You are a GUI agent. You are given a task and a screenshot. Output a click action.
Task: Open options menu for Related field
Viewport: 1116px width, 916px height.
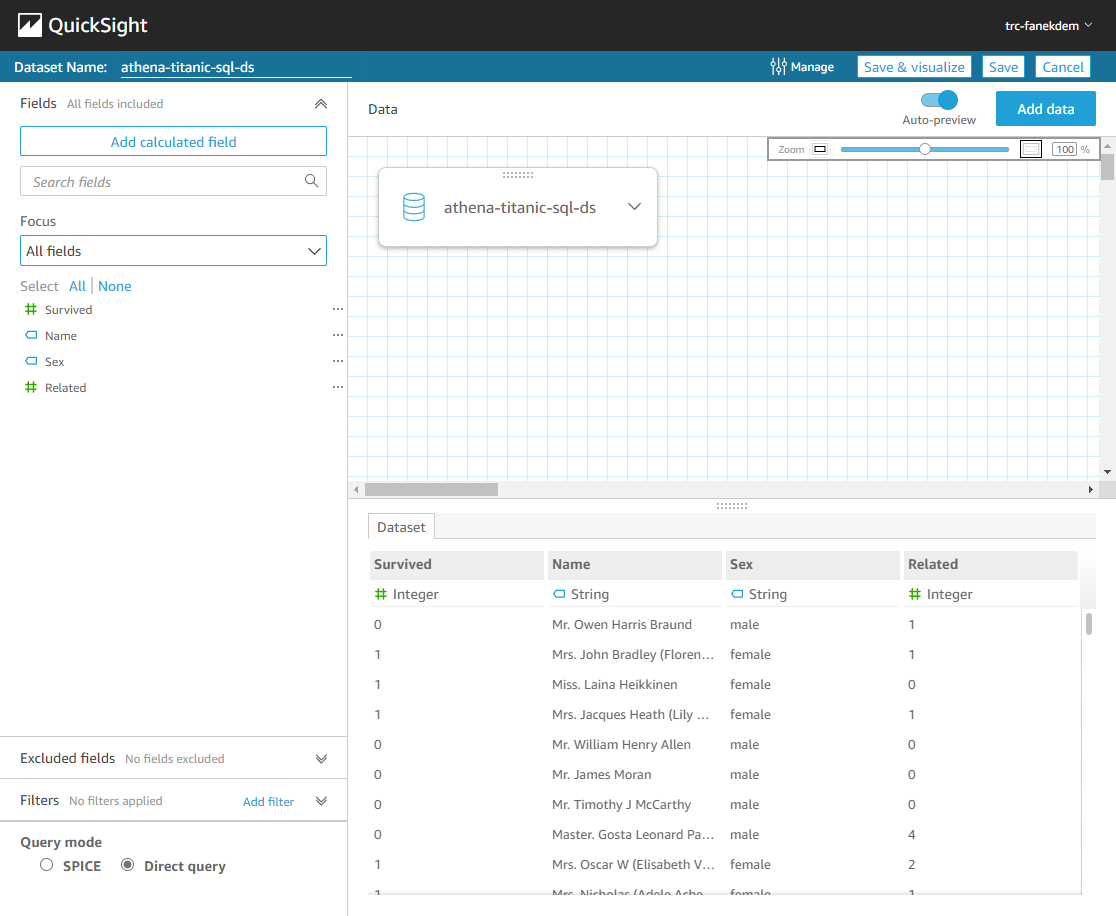point(337,387)
